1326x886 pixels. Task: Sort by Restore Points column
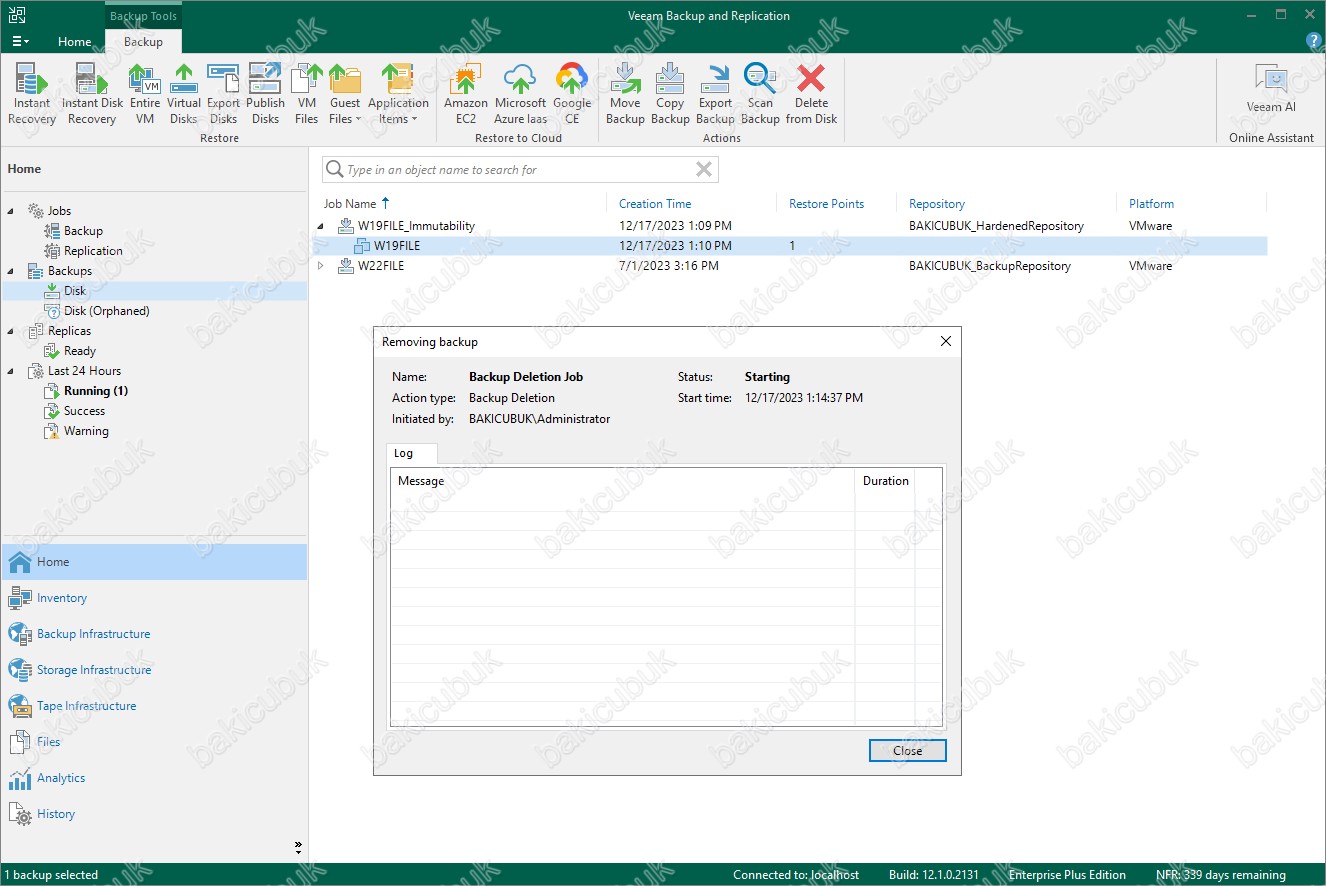tap(826, 203)
